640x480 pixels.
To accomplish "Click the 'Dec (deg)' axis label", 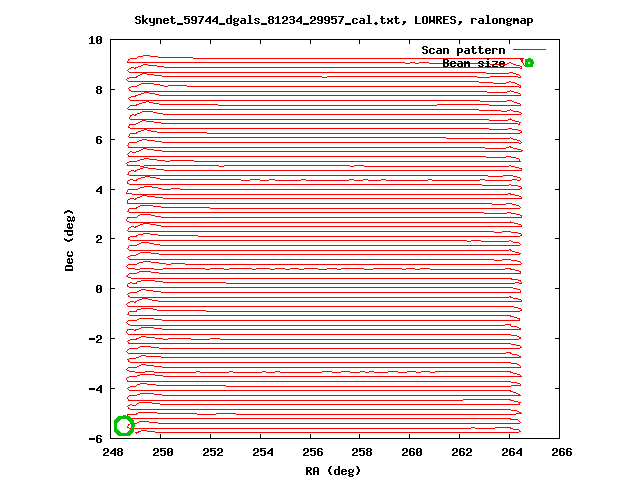I will click(69, 240).
